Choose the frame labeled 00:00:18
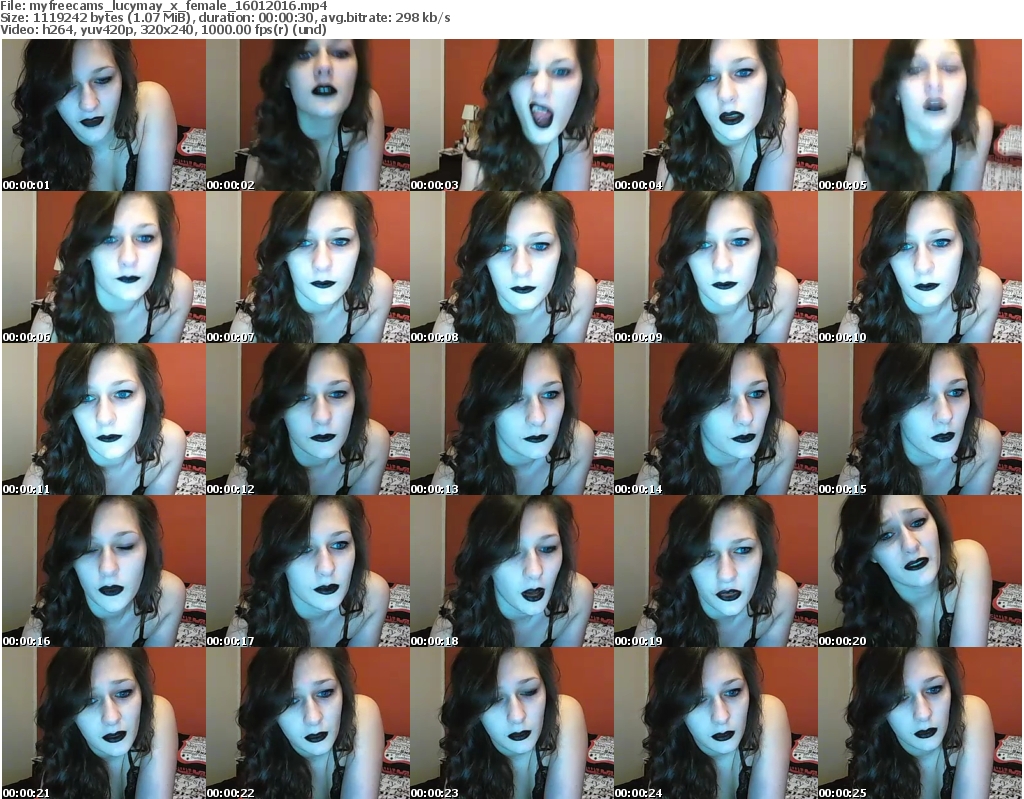This screenshot has width=1024, height=799. (x=512, y=571)
